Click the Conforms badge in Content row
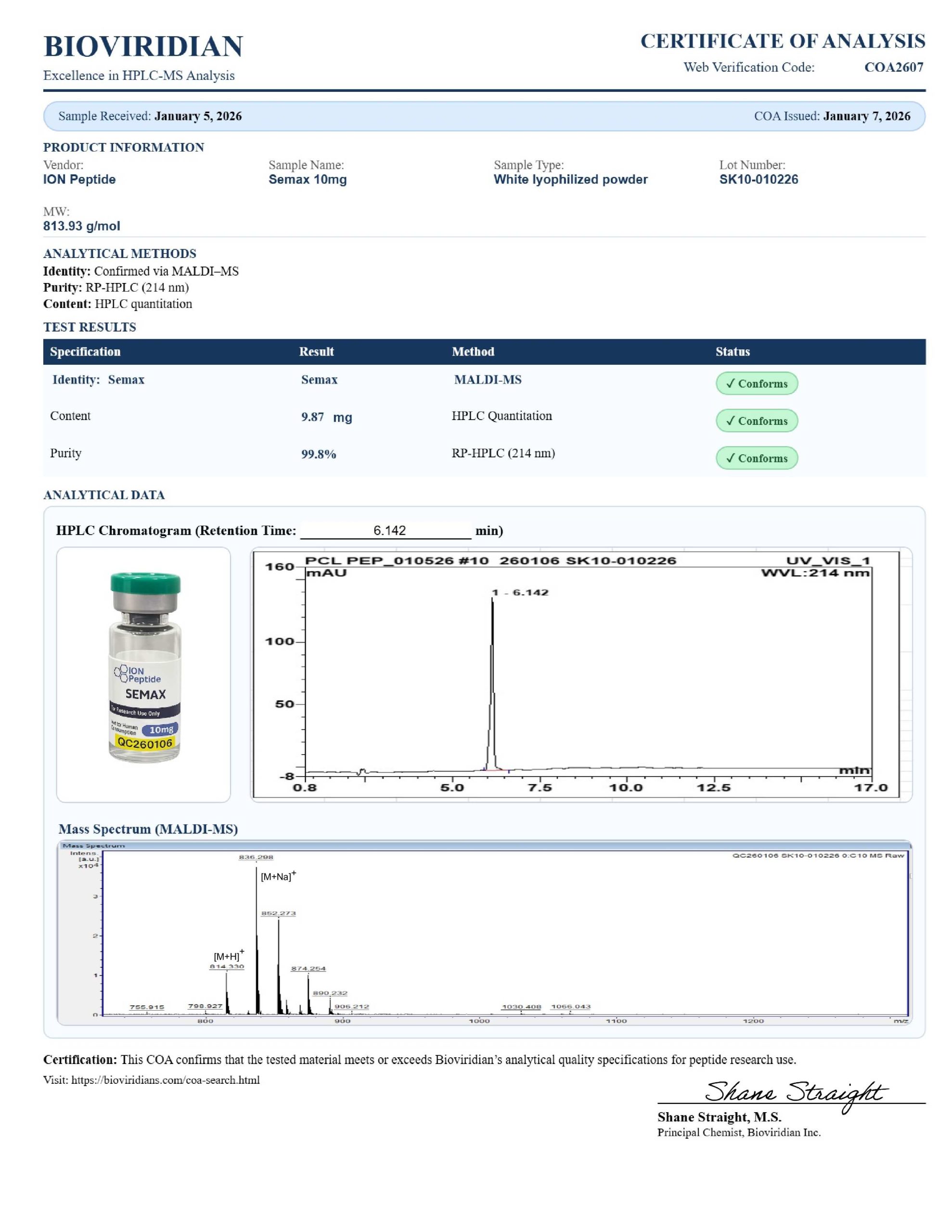The image size is (952, 1232). (x=756, y=421)
